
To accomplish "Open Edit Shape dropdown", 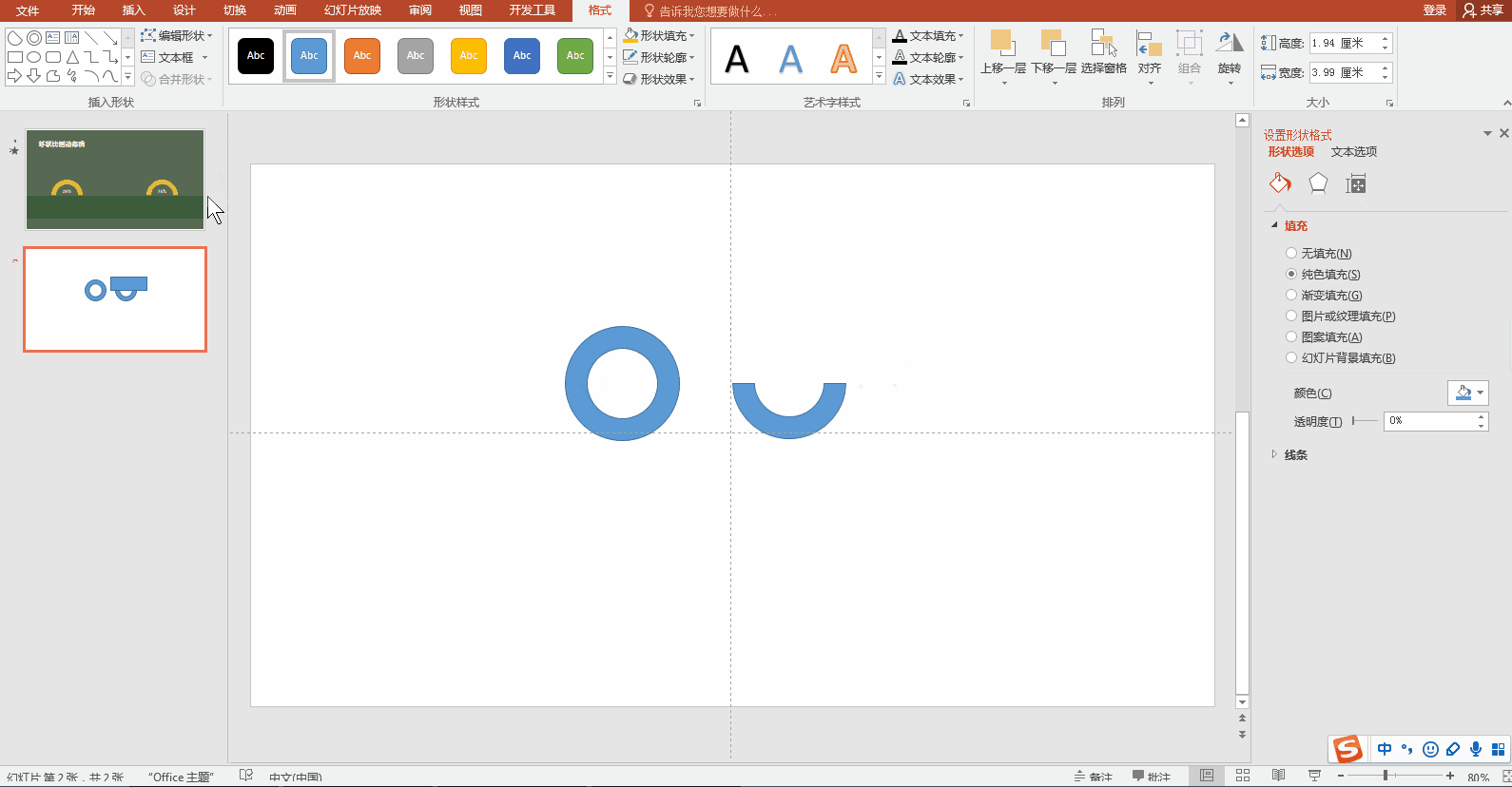I will point(177,35).
